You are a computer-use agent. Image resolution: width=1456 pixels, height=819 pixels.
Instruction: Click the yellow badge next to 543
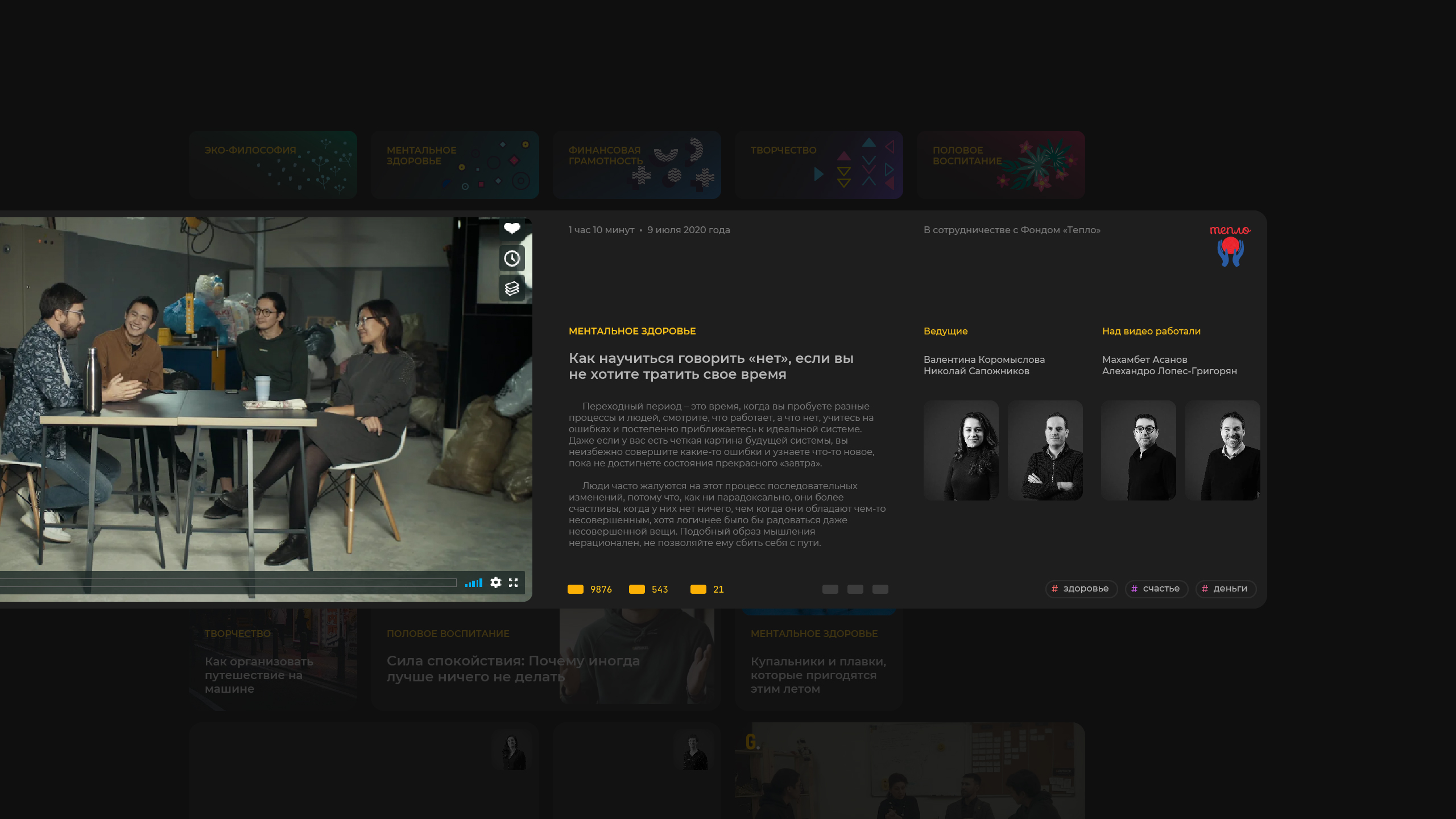[637, 589]
